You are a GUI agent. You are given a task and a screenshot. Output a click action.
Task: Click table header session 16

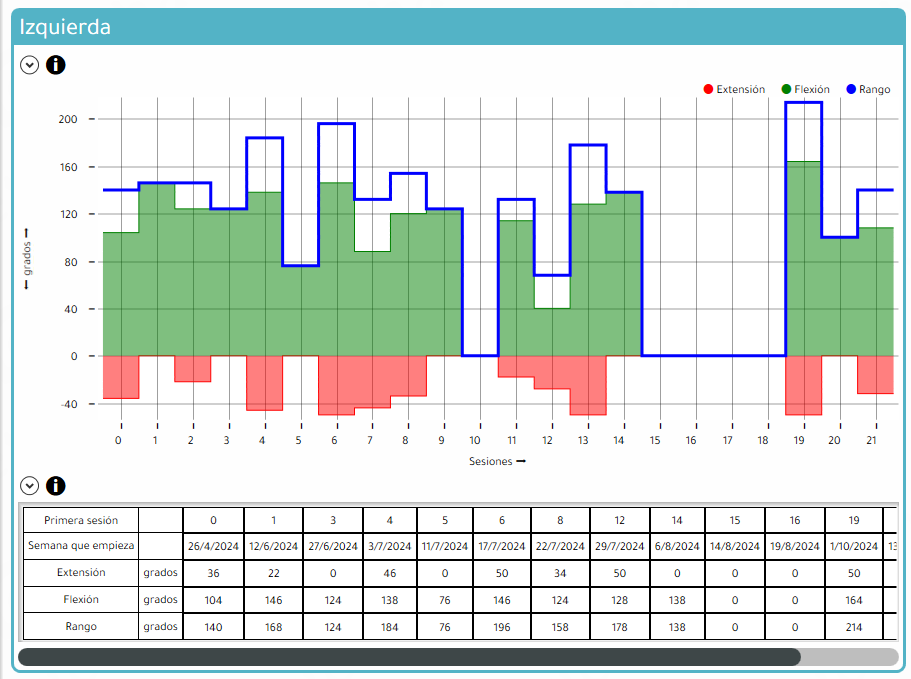coord(795,520)
